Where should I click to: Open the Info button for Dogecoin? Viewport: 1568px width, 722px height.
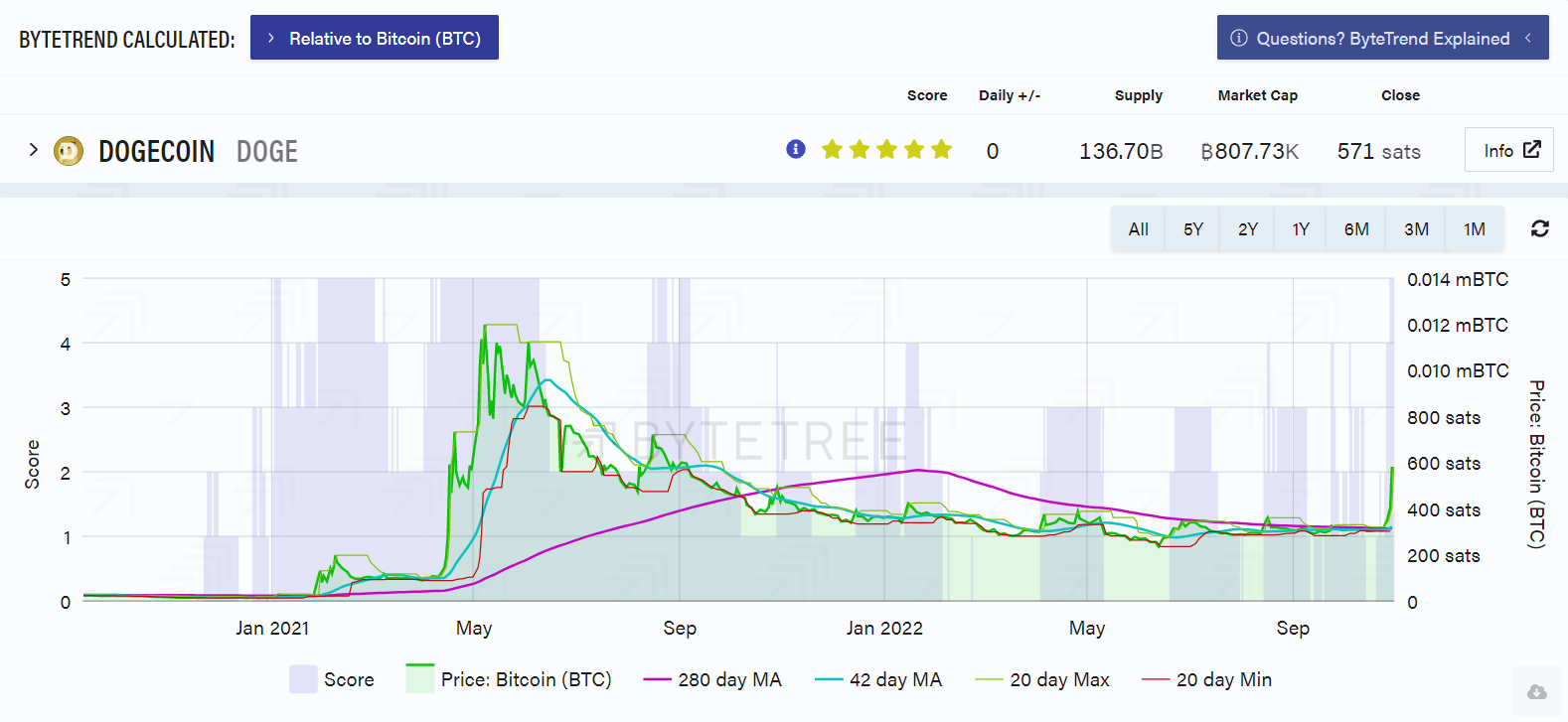click(x=1509, y=150)
